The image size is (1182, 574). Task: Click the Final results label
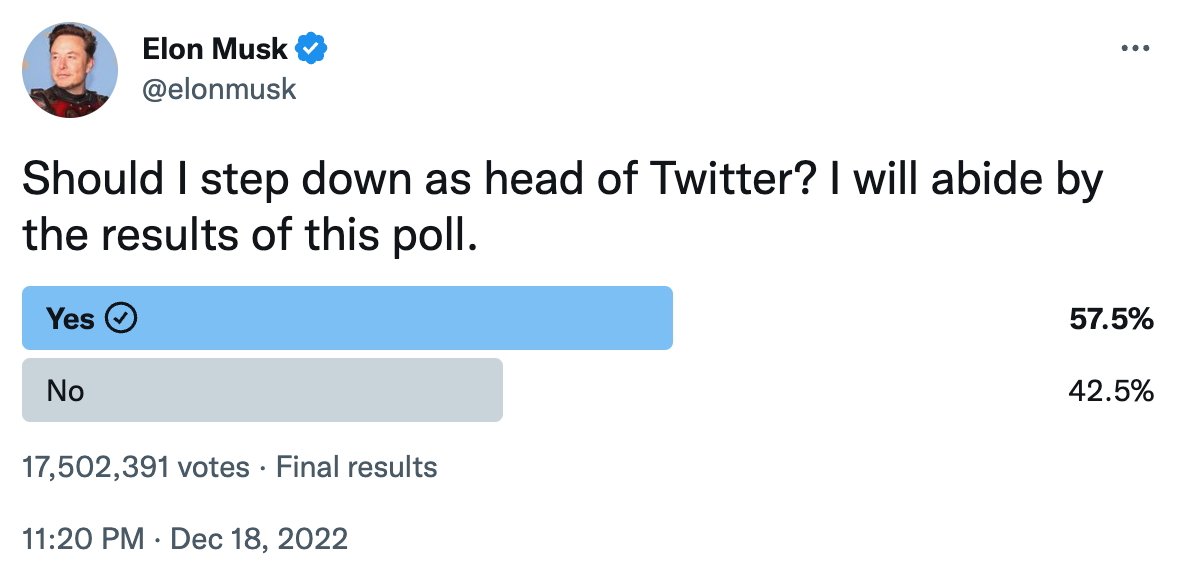coord(356,467)
